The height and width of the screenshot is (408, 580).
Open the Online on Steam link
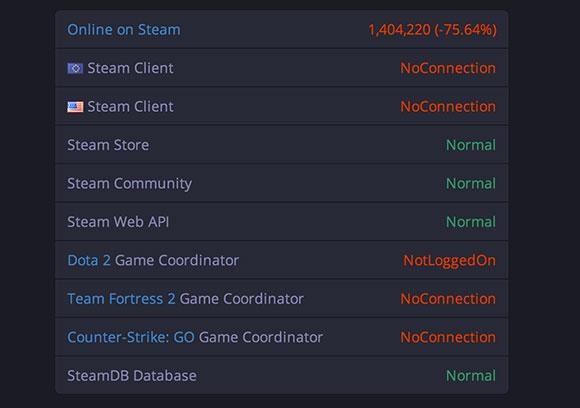point(124,30)
